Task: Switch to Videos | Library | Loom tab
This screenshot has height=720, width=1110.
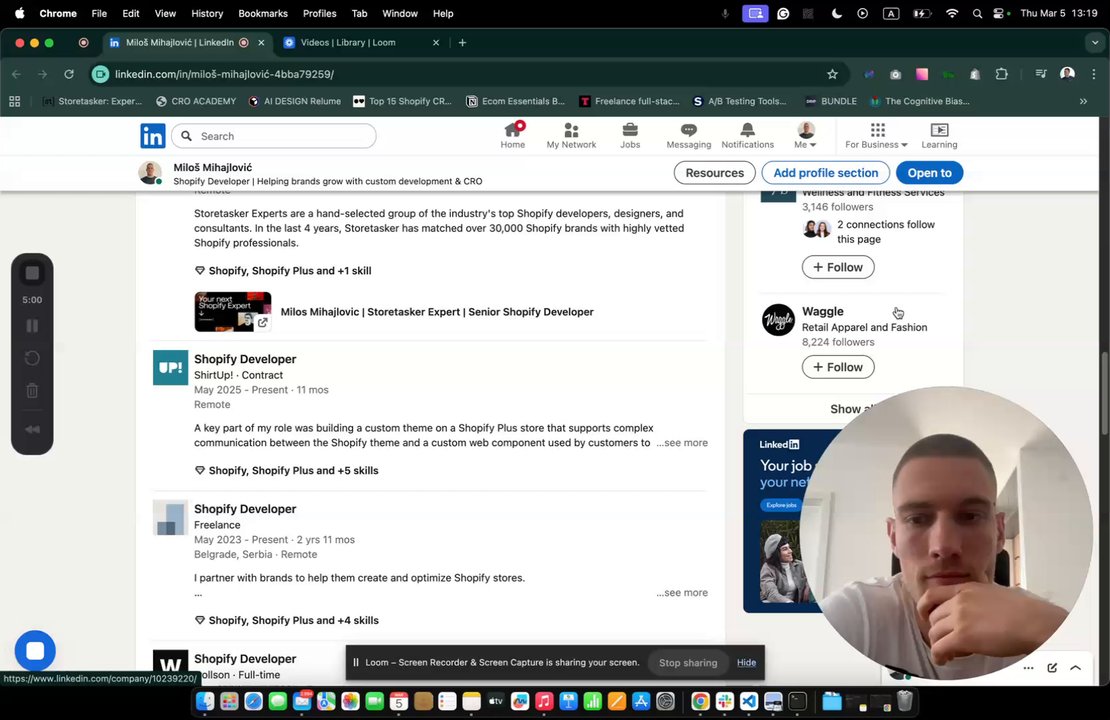Action: point(361,42)
